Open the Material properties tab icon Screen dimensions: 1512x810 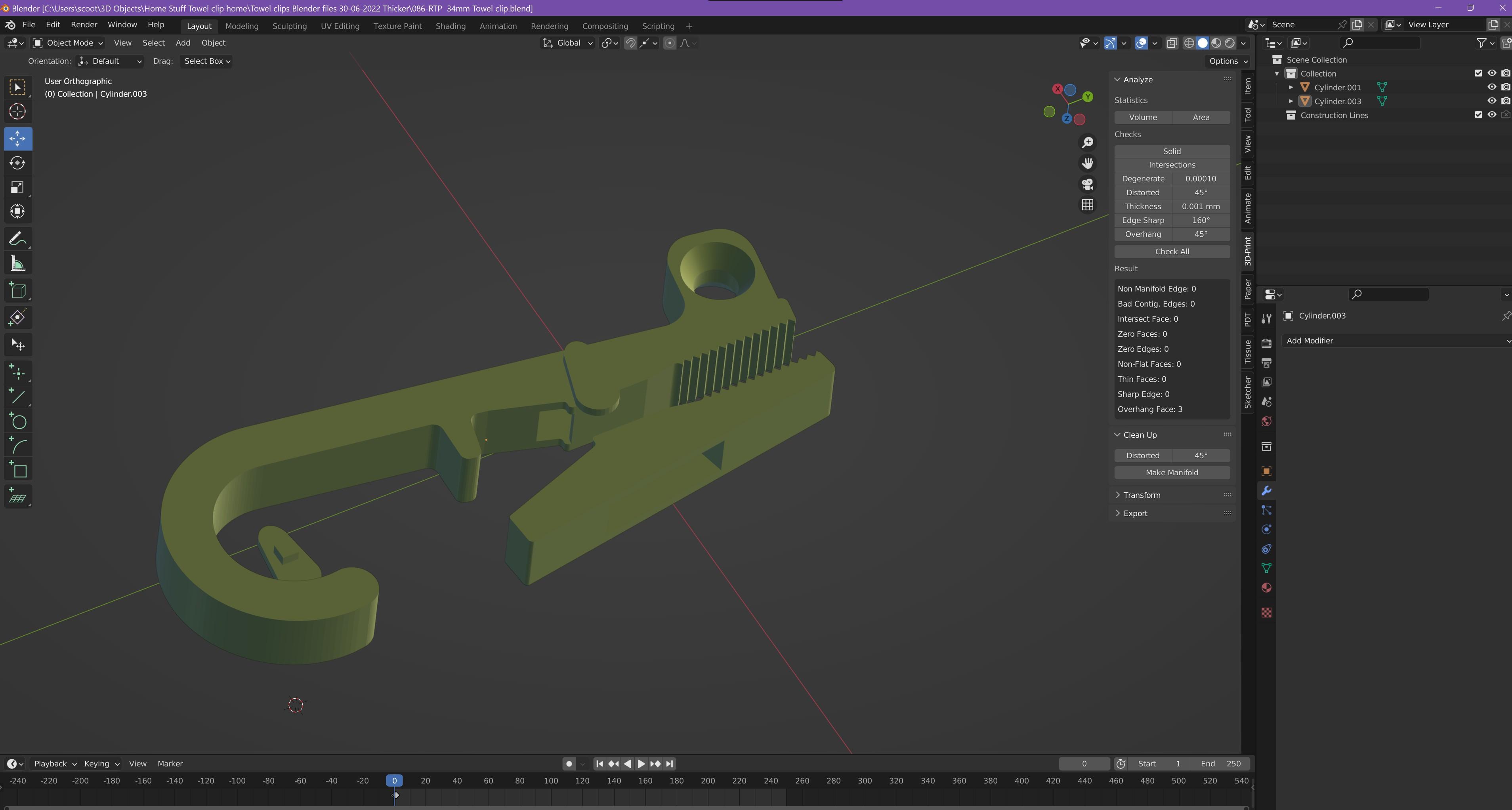[1267, 587]
